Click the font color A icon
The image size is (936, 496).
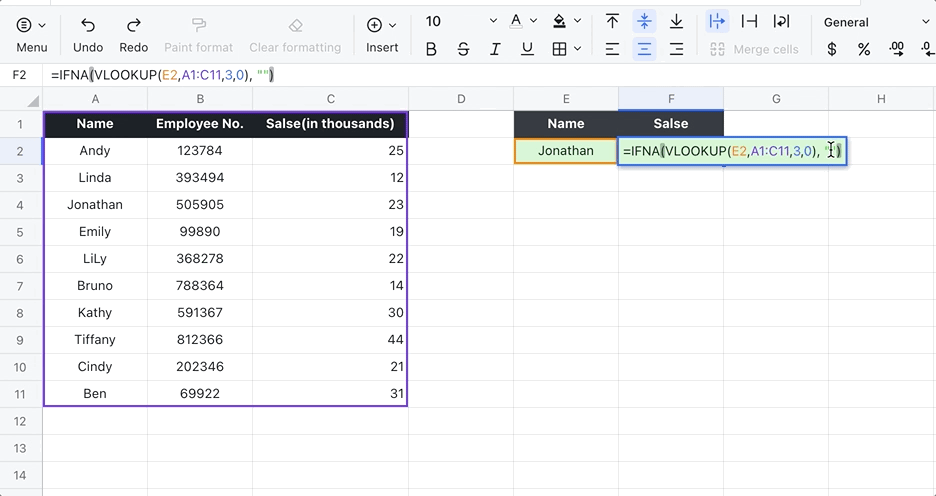[x=516, y=21]
